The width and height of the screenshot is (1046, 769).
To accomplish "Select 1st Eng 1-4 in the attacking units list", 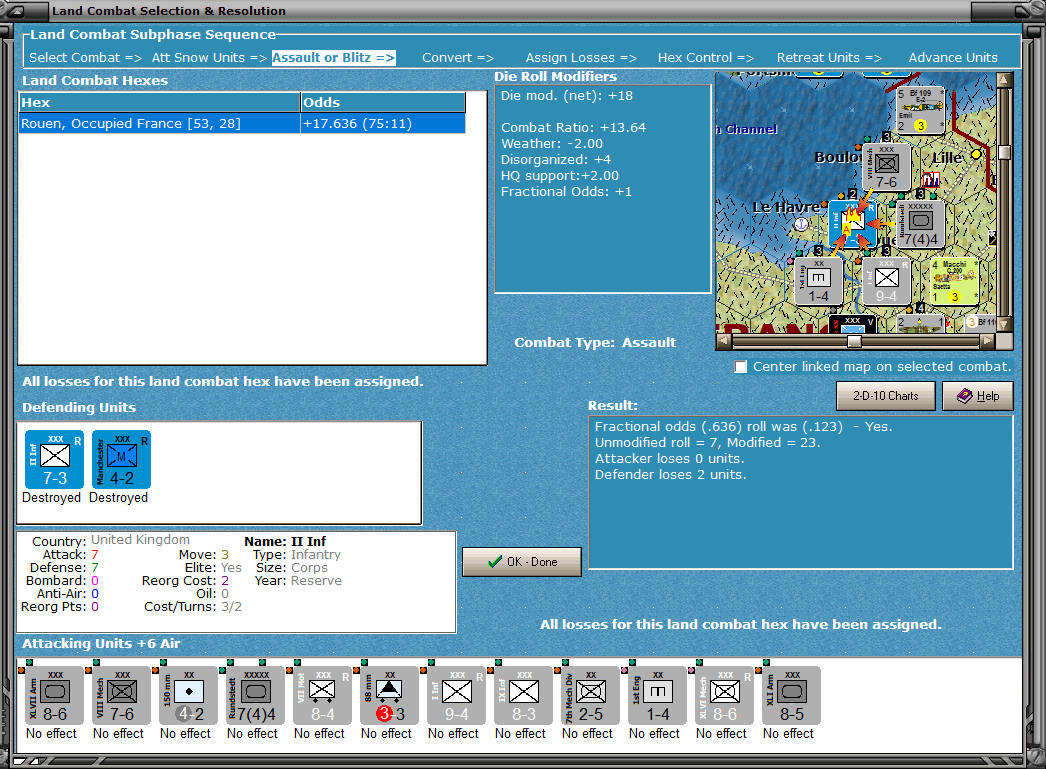I will point(658,696).
